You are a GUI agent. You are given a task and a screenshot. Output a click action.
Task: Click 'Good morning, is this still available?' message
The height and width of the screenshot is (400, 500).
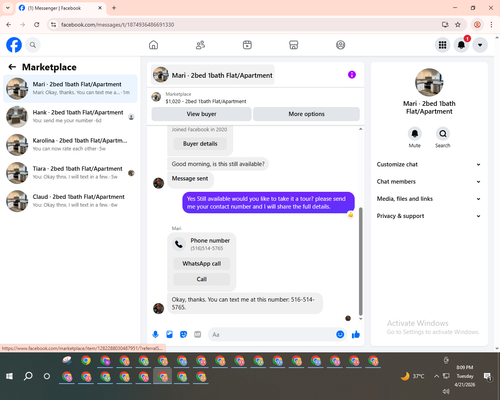(x=218, y=164)
